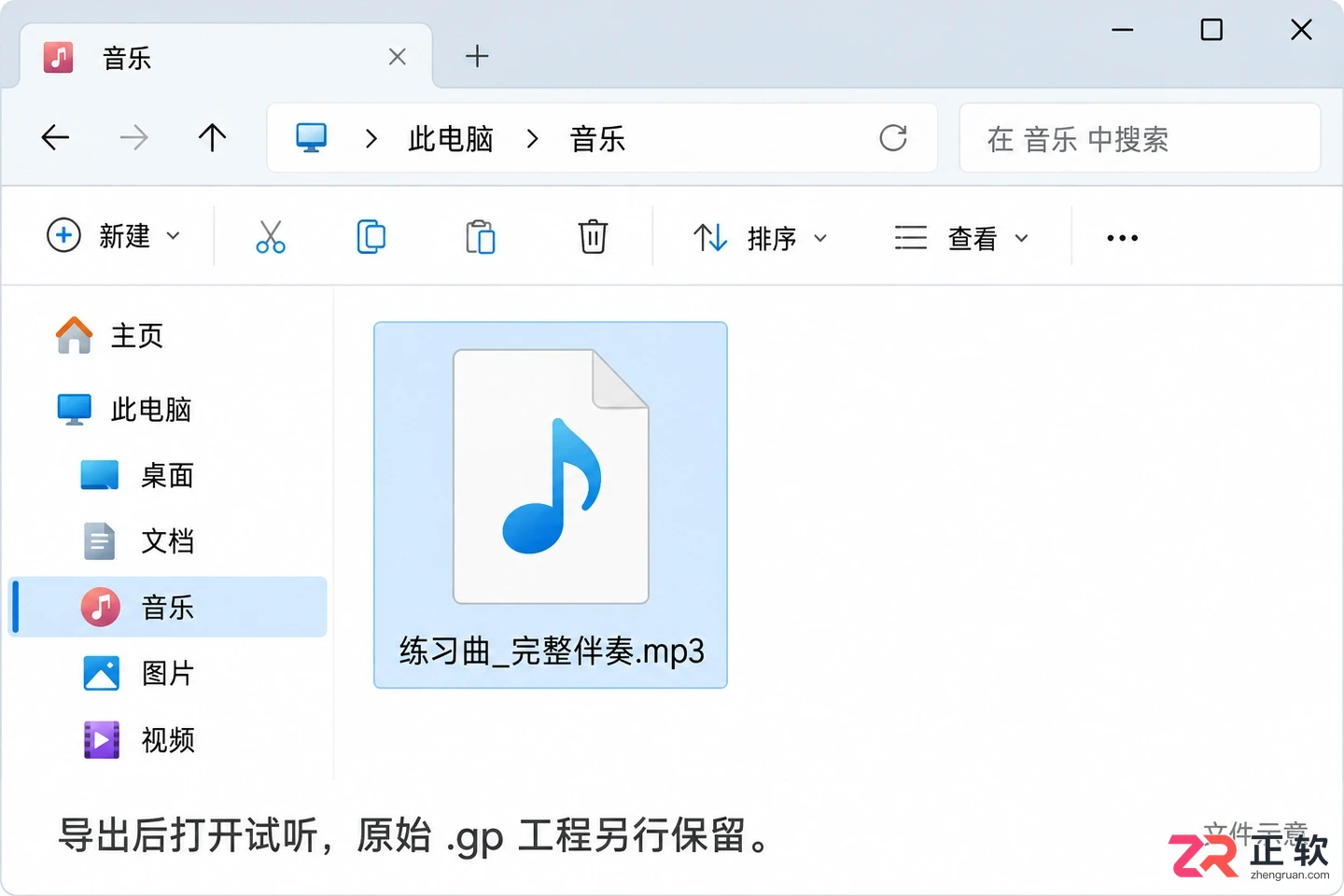Viewport: 1344px width, 896px height.
Task: Open a new tab with plus button
Action: pos(477,56)
